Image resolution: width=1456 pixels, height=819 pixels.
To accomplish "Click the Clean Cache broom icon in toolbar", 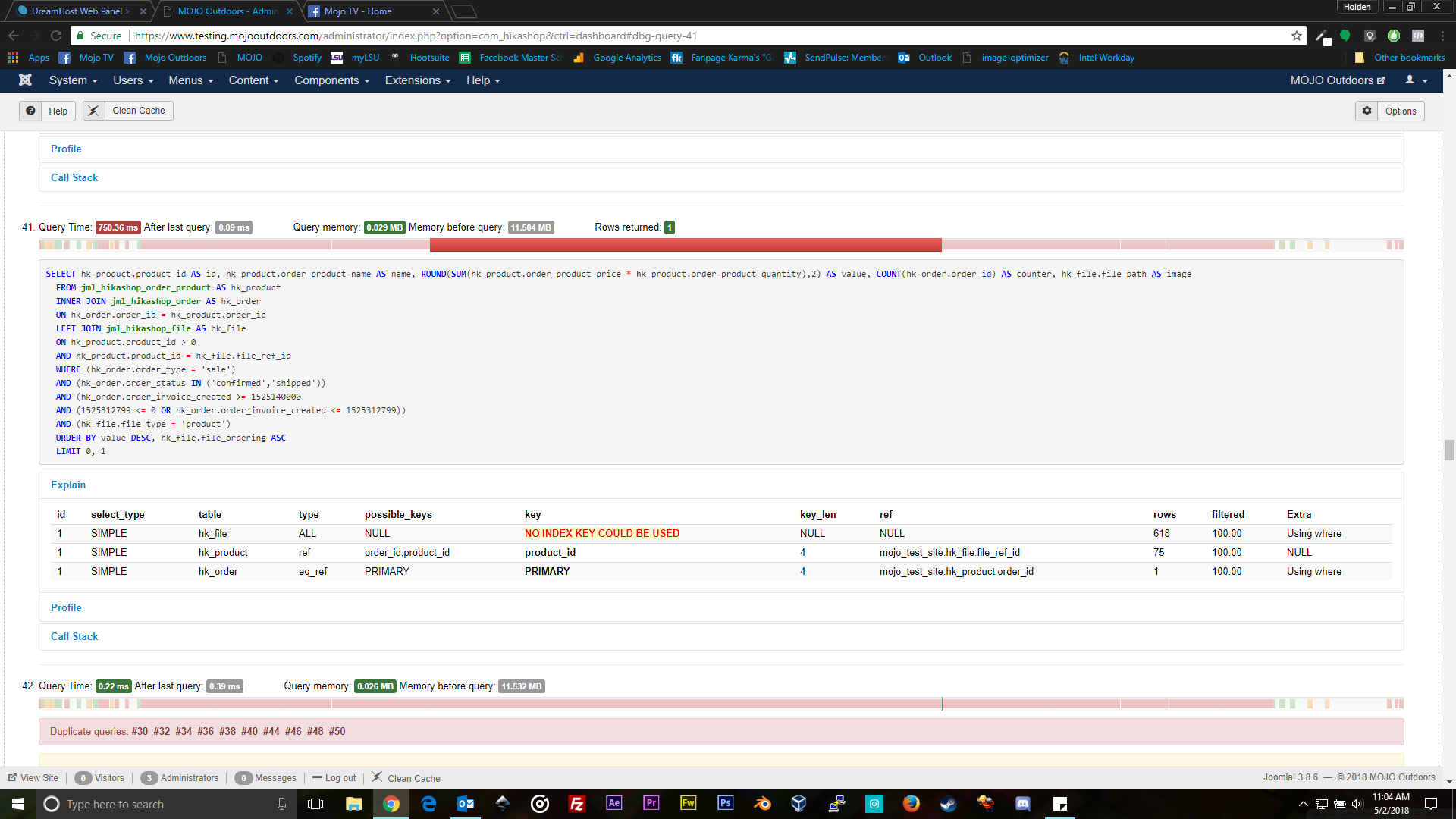I will tap(93, 111).
